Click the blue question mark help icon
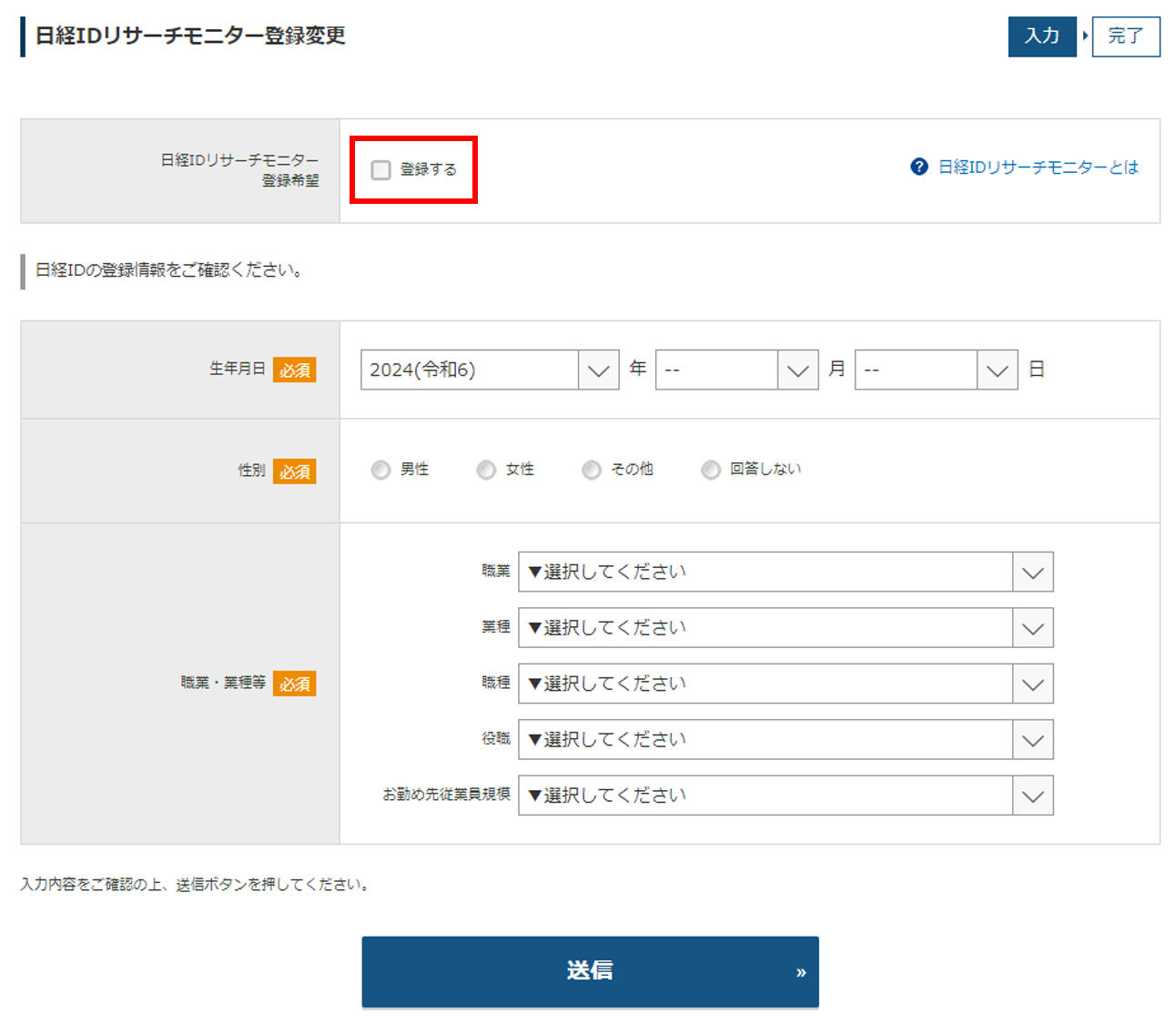1176x1024 pixels. 919,167
